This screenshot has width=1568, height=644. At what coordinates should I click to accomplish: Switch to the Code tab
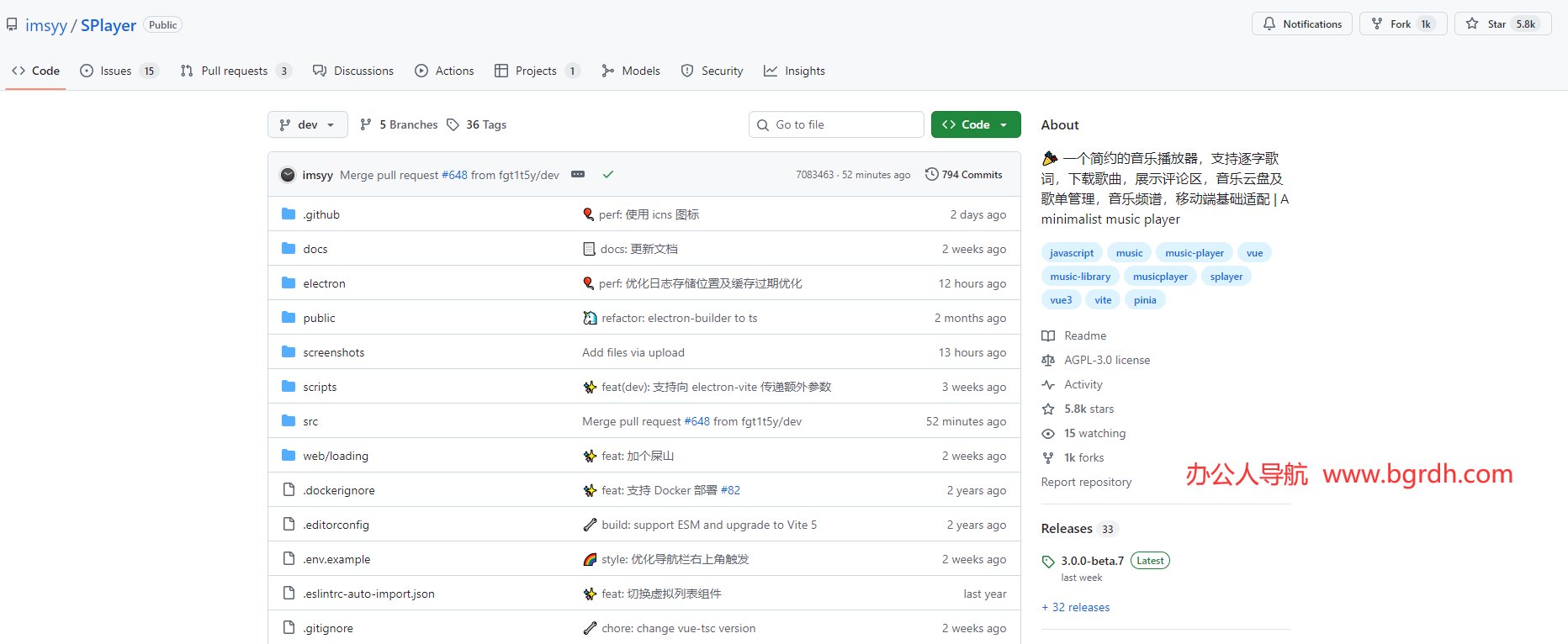(x=36, y=71)
